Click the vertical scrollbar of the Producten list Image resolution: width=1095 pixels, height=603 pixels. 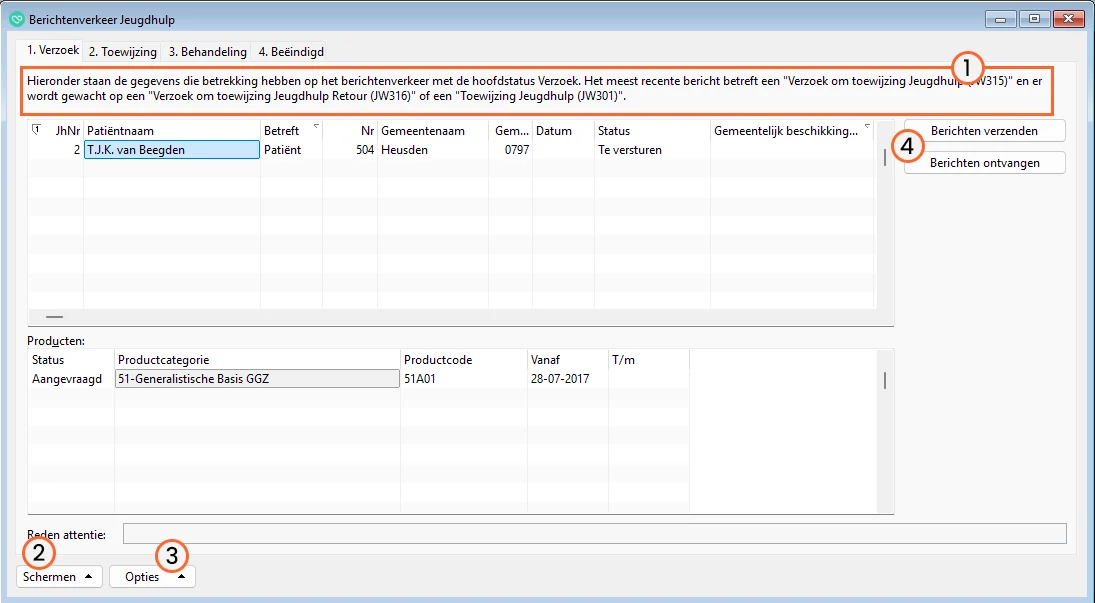click(x=884, y=380)
